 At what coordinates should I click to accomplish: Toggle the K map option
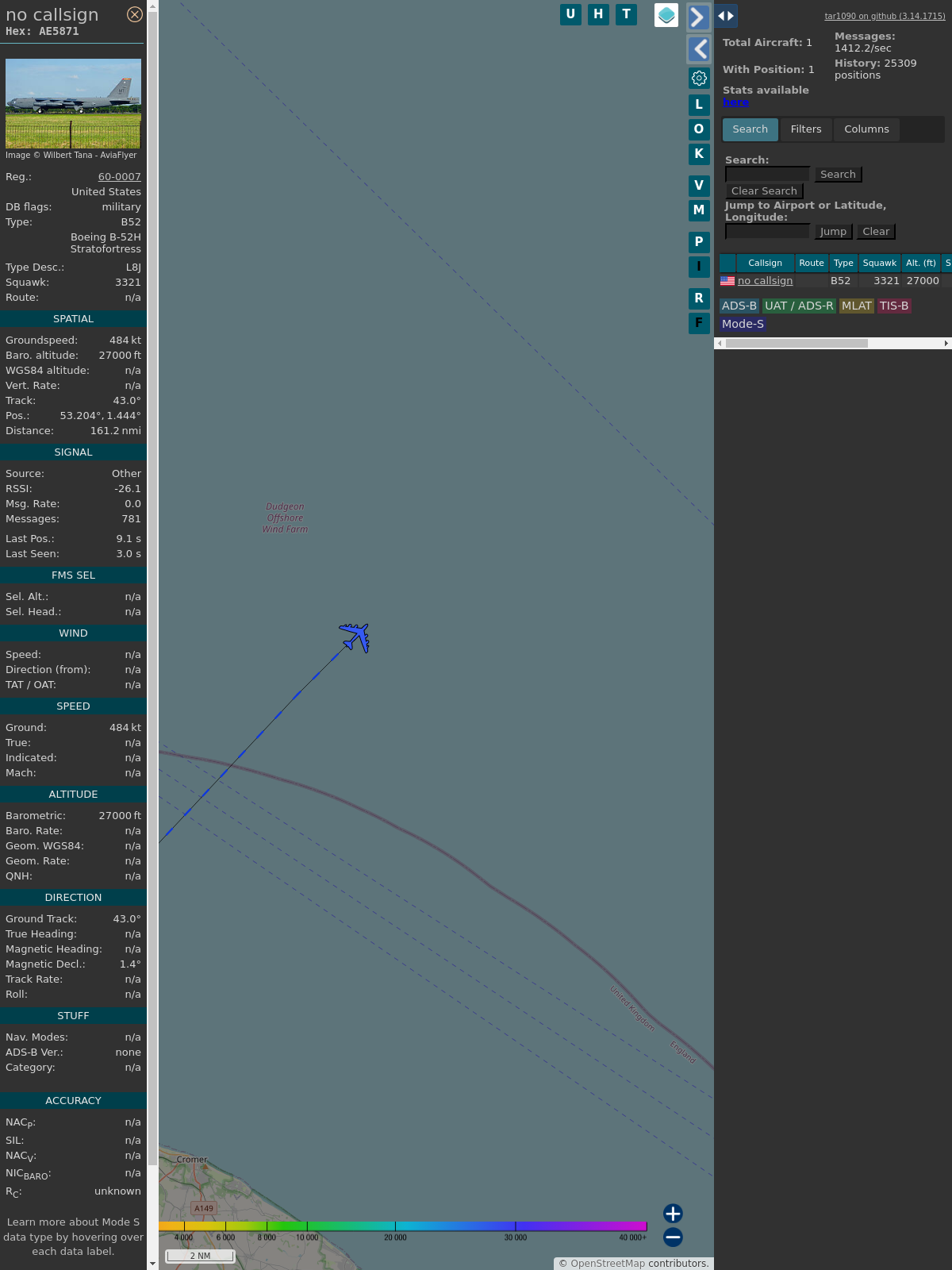699,154
